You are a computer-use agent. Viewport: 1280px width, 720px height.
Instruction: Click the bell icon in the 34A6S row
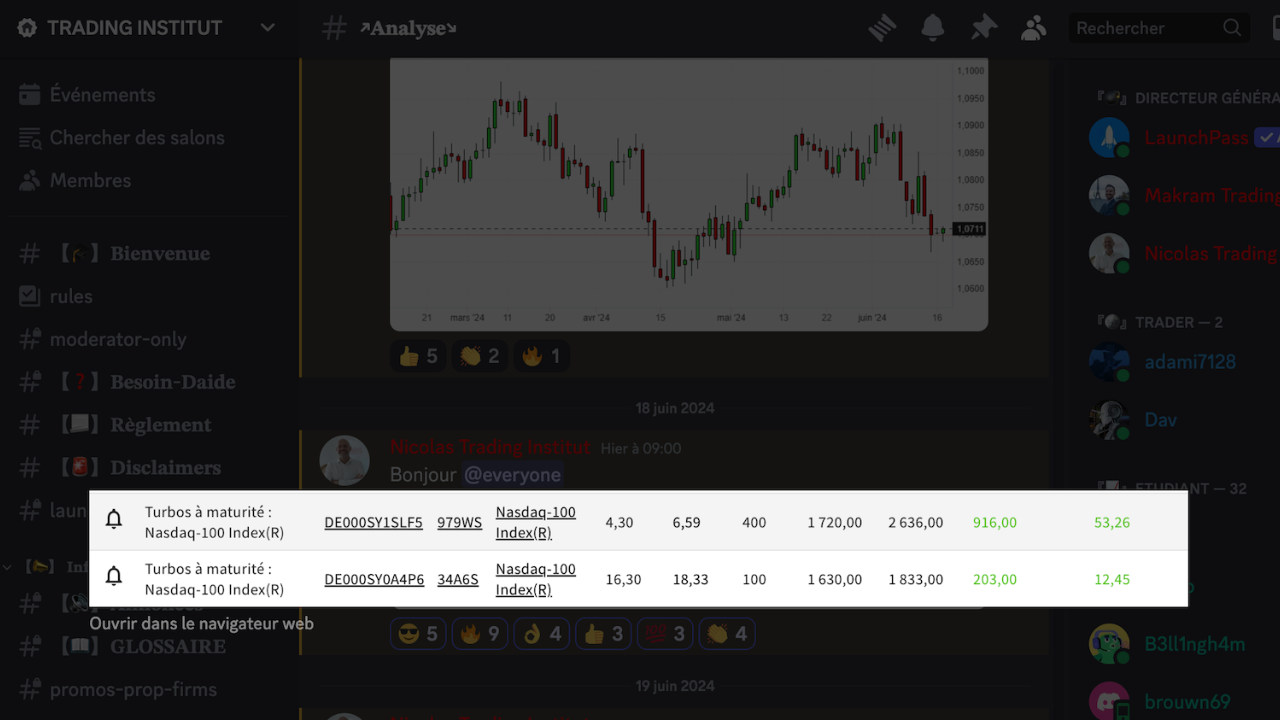(114, 577)
